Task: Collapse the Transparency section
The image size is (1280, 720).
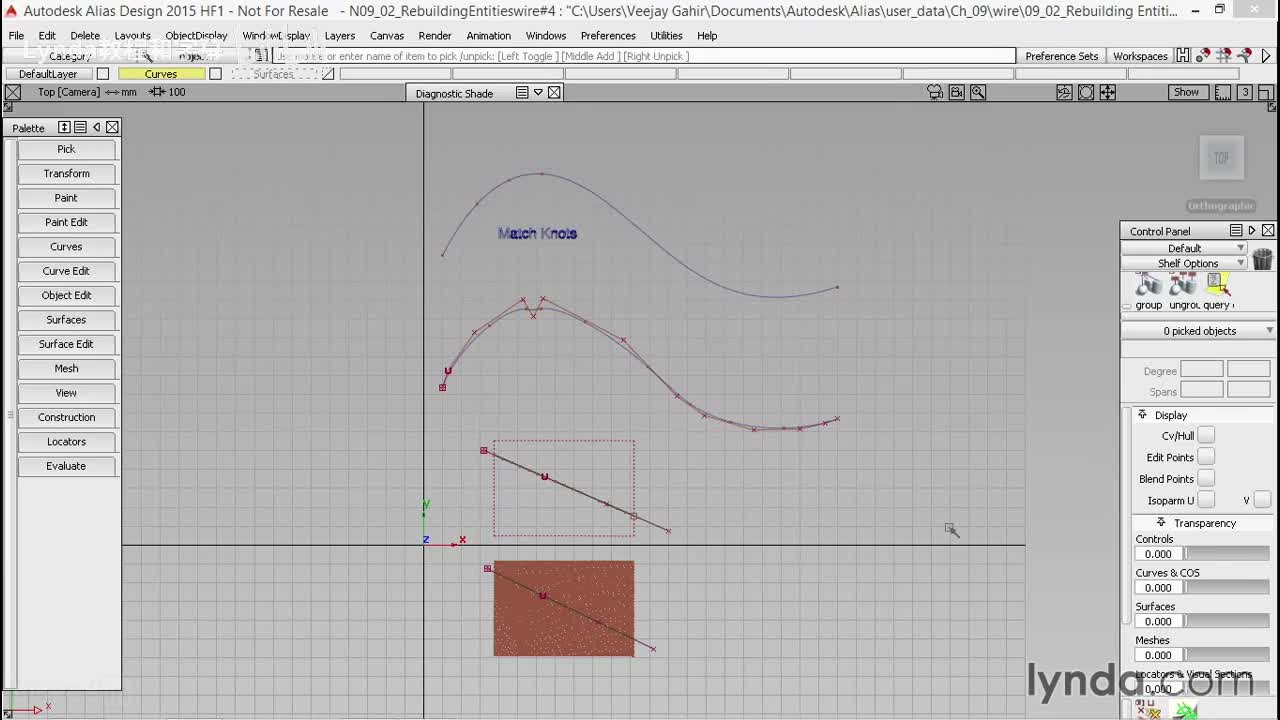Action: pyautogui.click(x=1161, y=523)
